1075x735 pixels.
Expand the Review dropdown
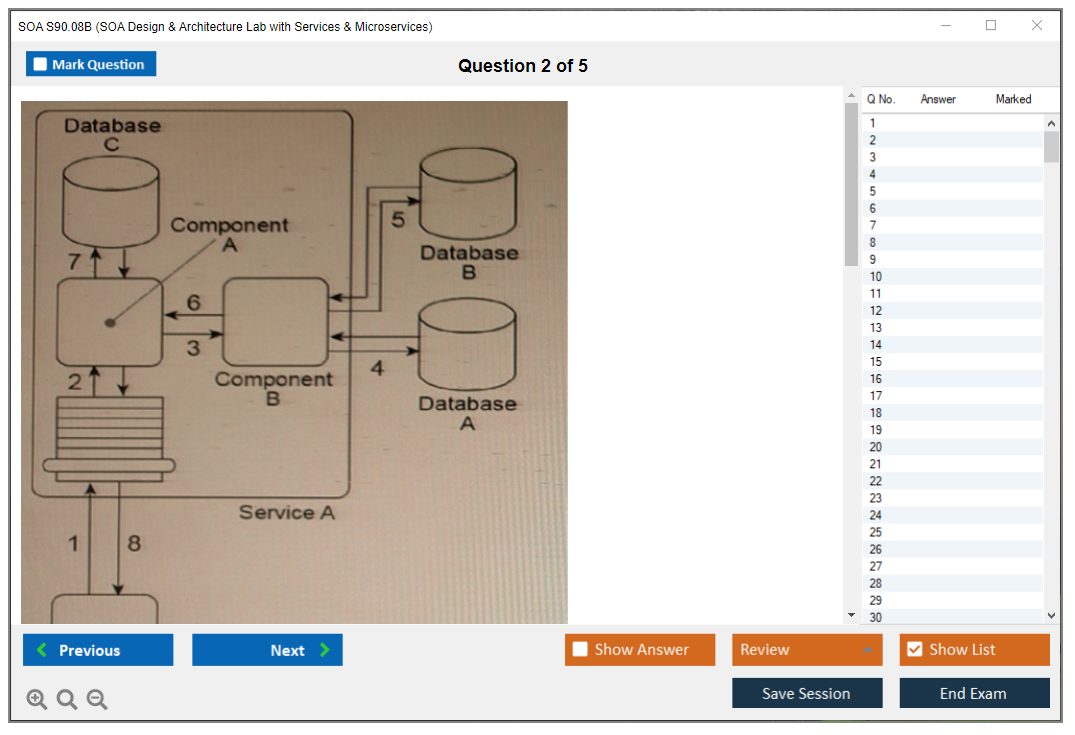tap(867, 650)
